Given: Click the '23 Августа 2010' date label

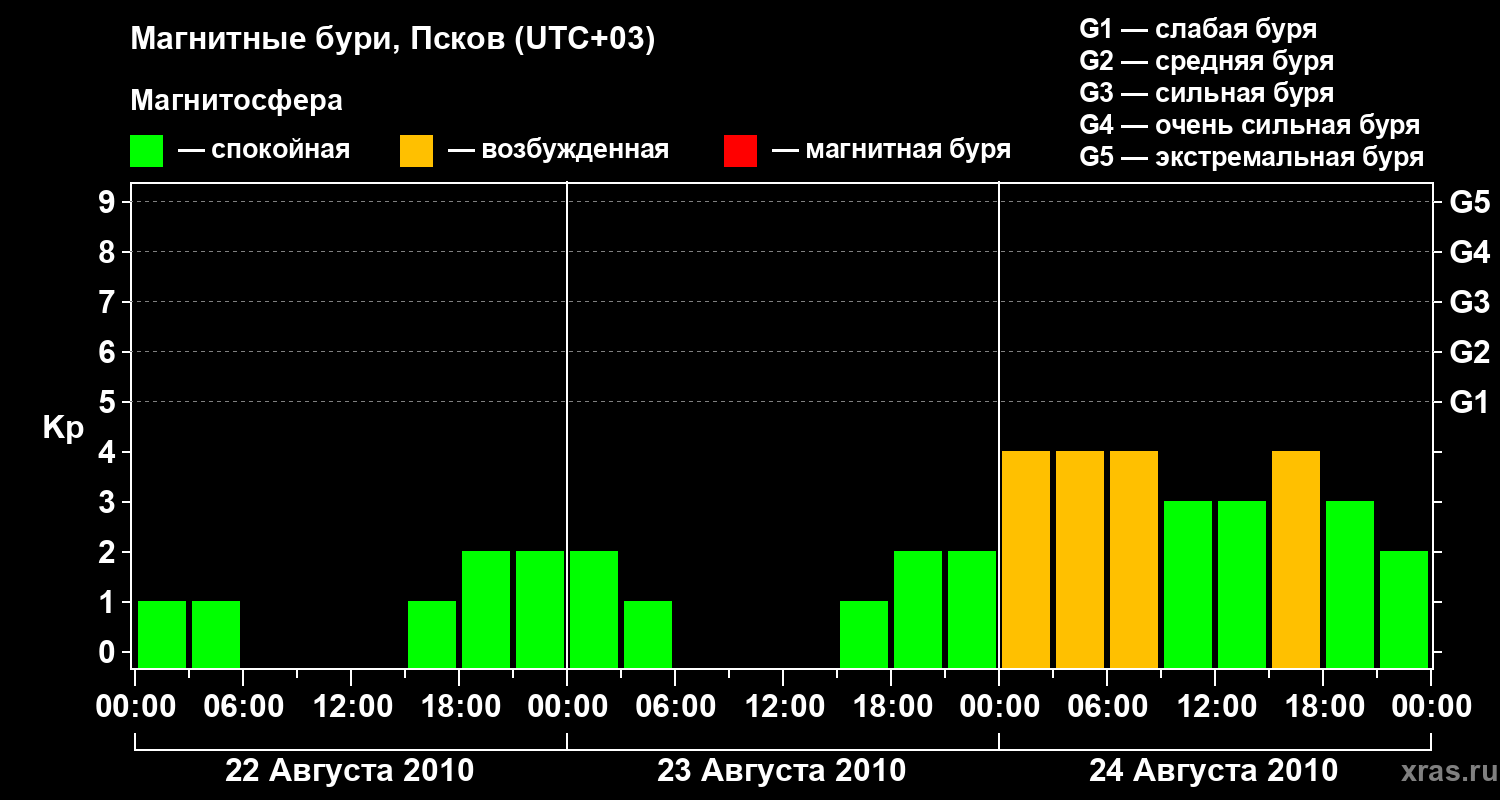Looking at the screenshot, I should (782, 771).
